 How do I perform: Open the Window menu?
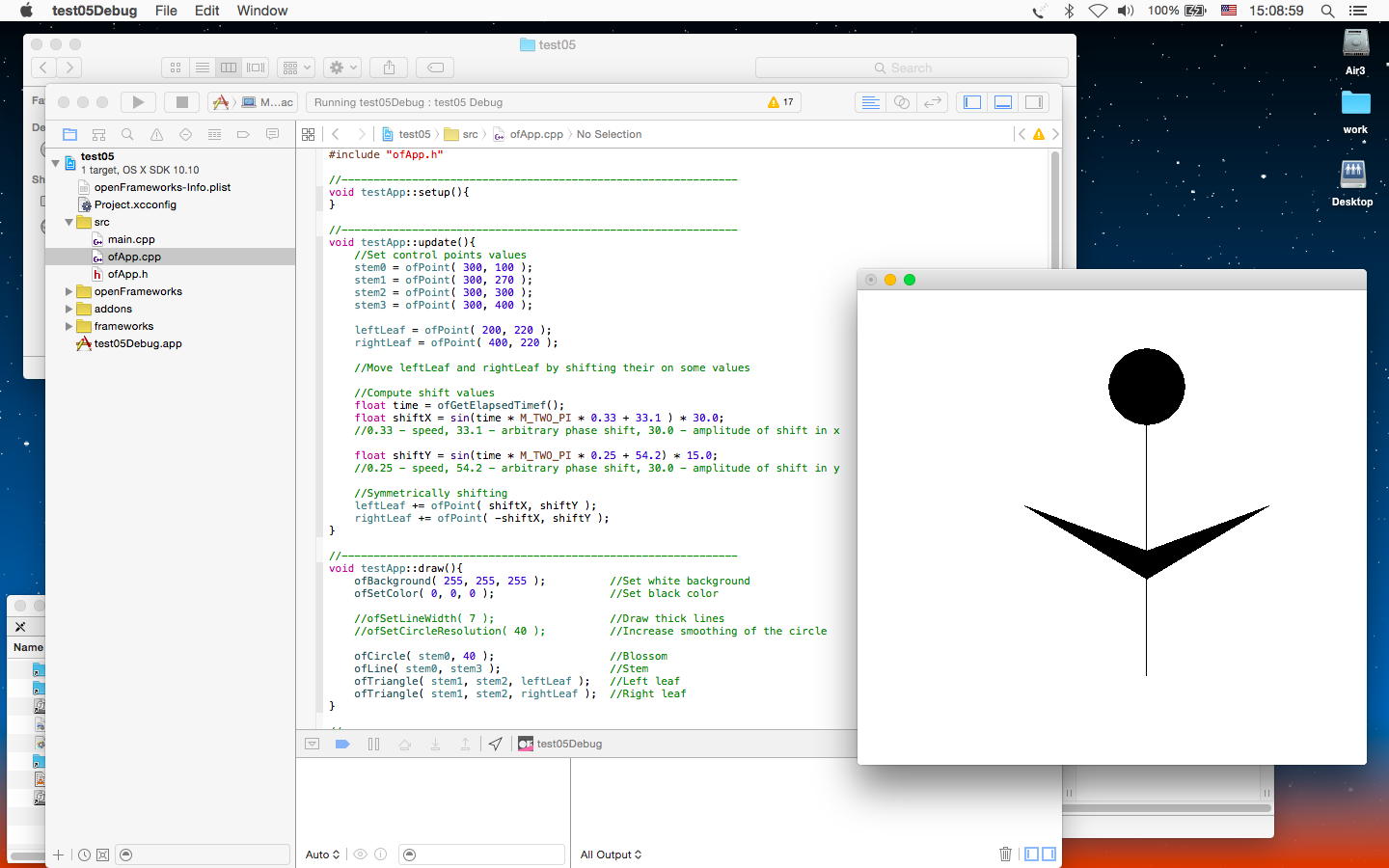(261, 11)
